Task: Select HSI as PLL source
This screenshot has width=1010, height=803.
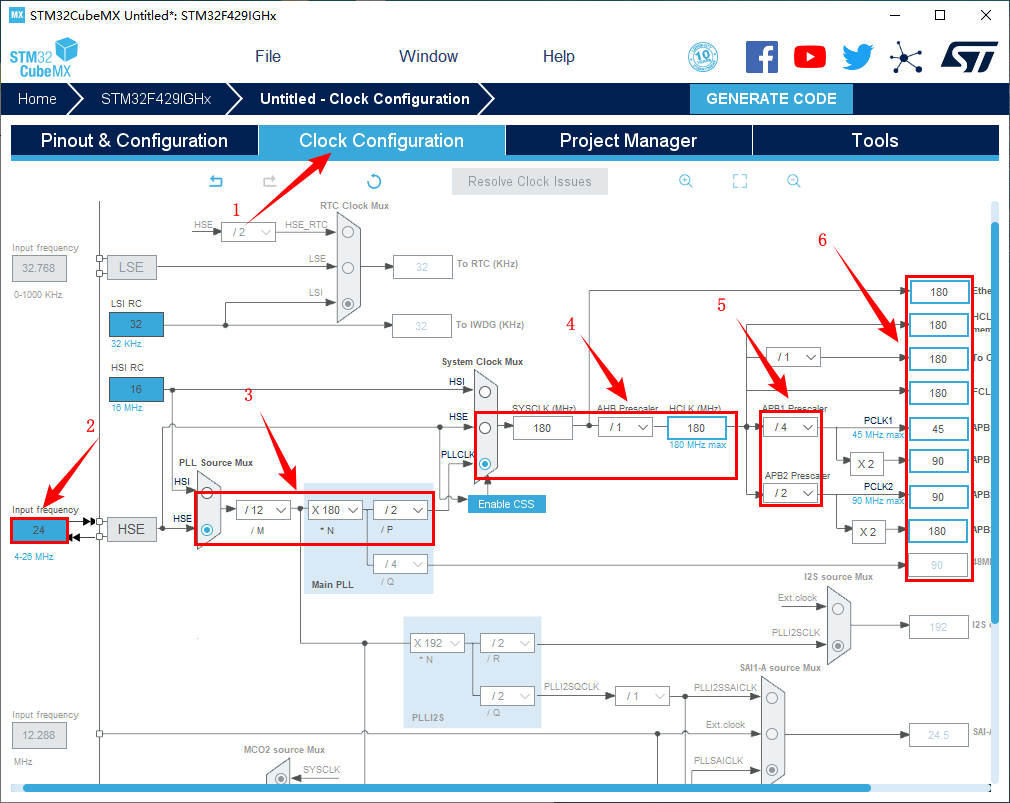Action: click(x=207, y=492)
